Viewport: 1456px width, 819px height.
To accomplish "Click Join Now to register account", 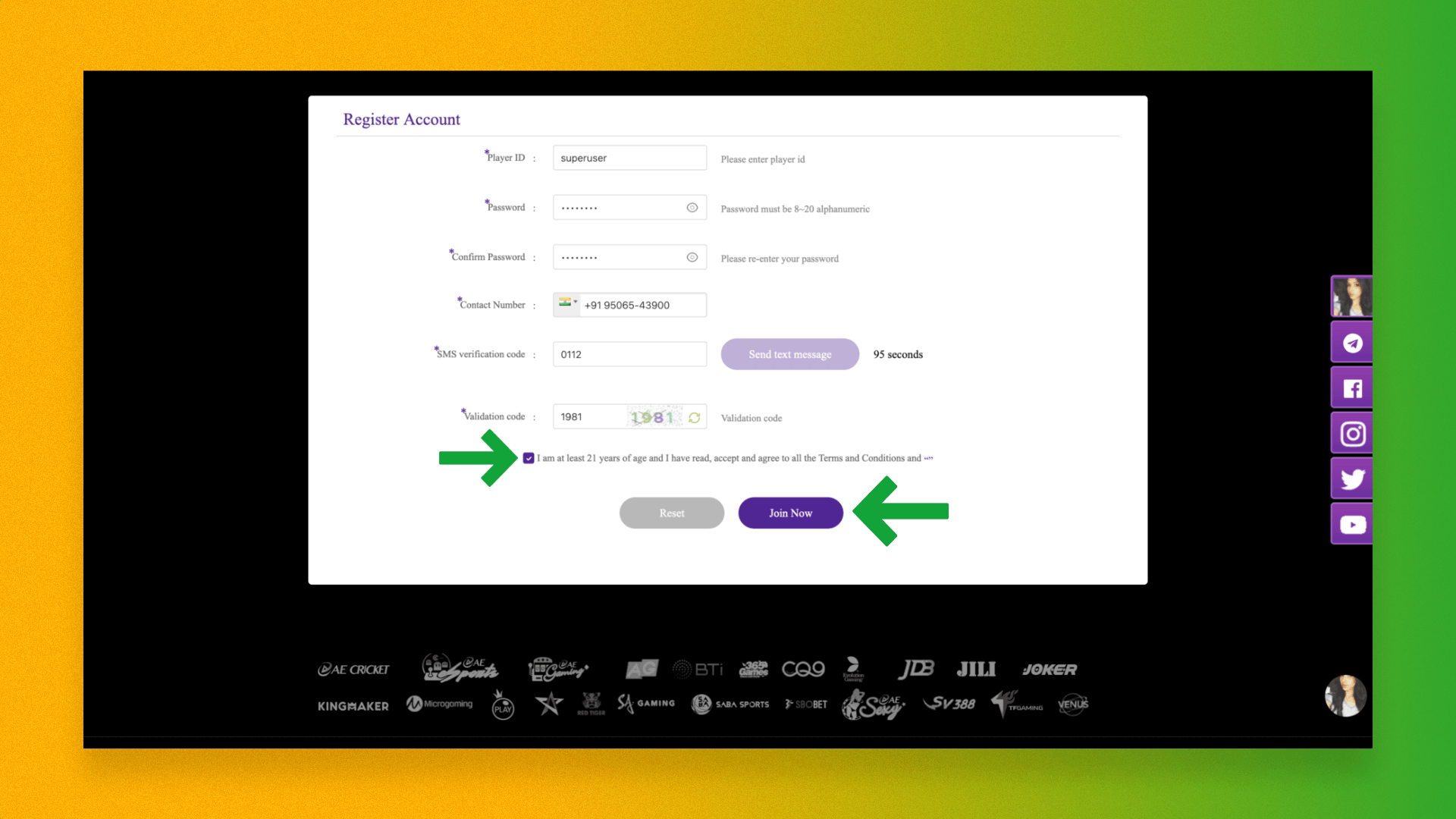I will tap(790, 513).
